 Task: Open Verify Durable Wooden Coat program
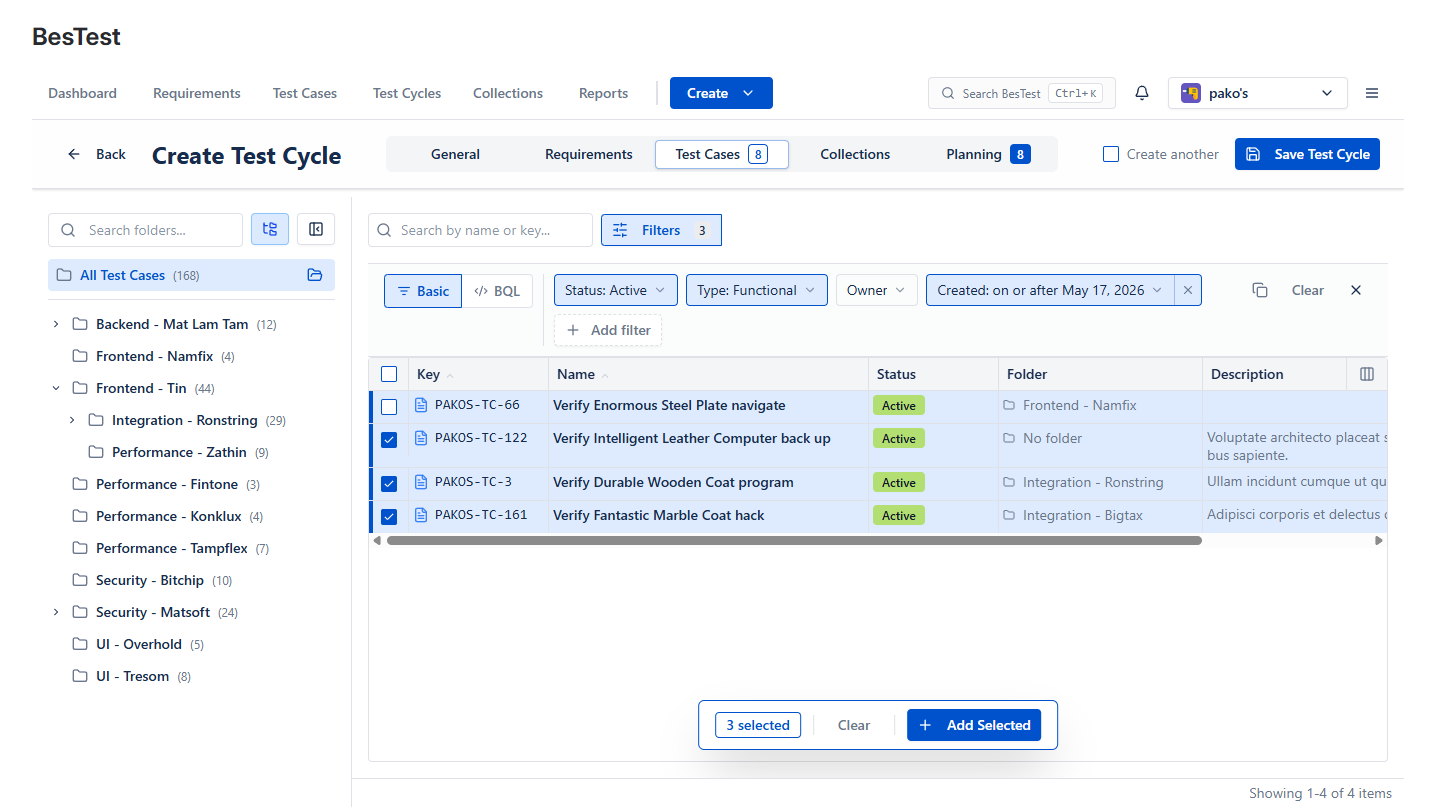click(x=673, y=482)
